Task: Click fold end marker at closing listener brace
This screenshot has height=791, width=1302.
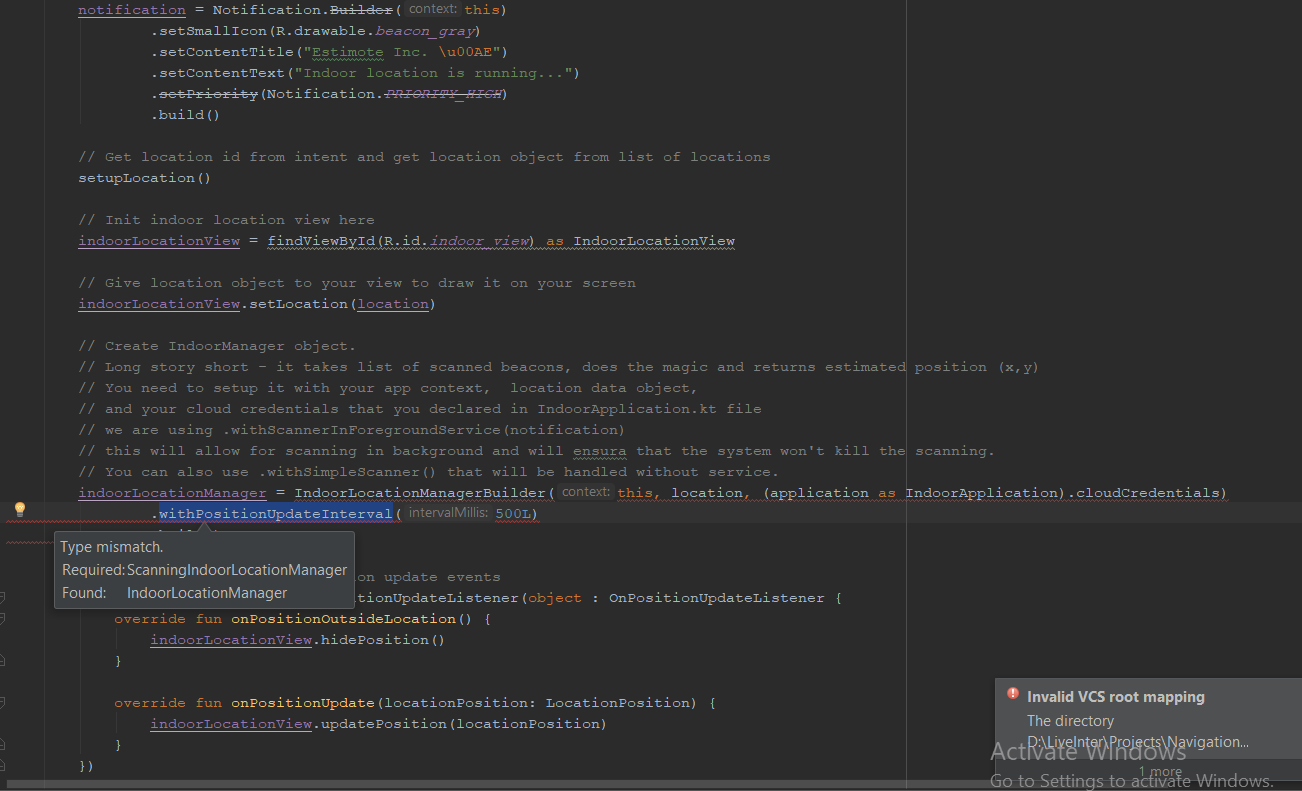Action: 3,766
